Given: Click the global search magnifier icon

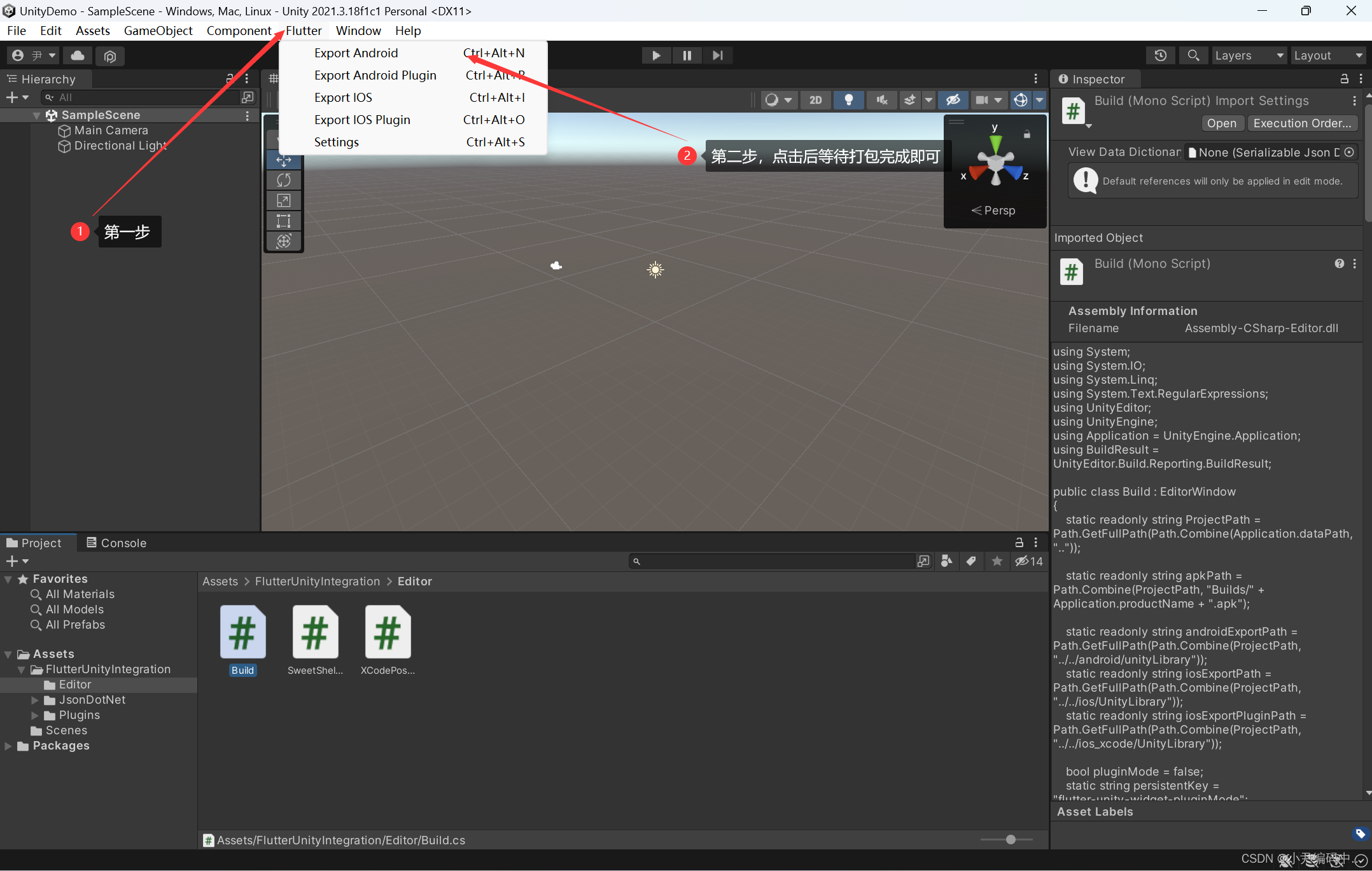Looking at the screenshot, I should [x=1193, y=55].
